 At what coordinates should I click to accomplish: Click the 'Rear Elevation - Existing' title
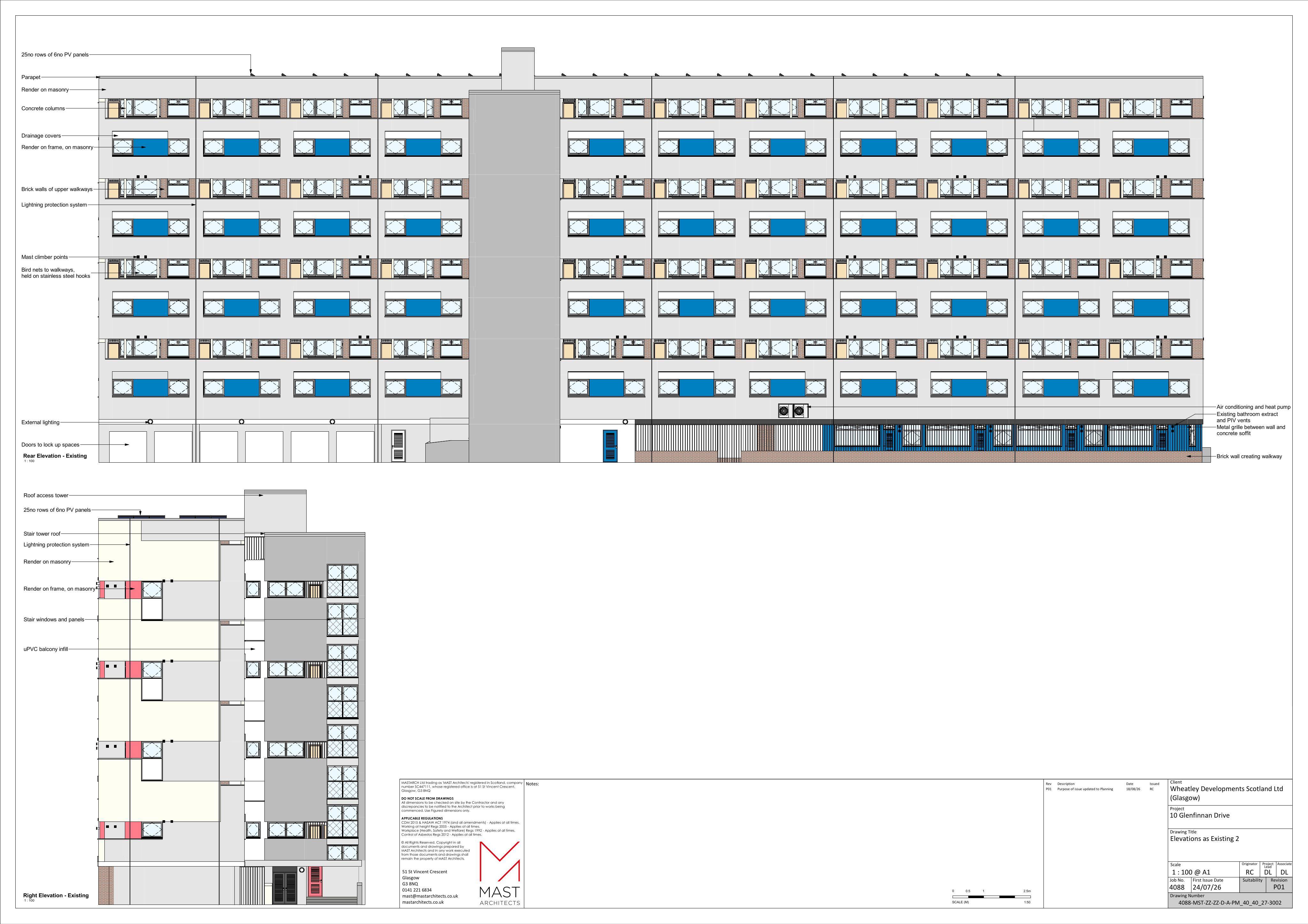[55, 456]
